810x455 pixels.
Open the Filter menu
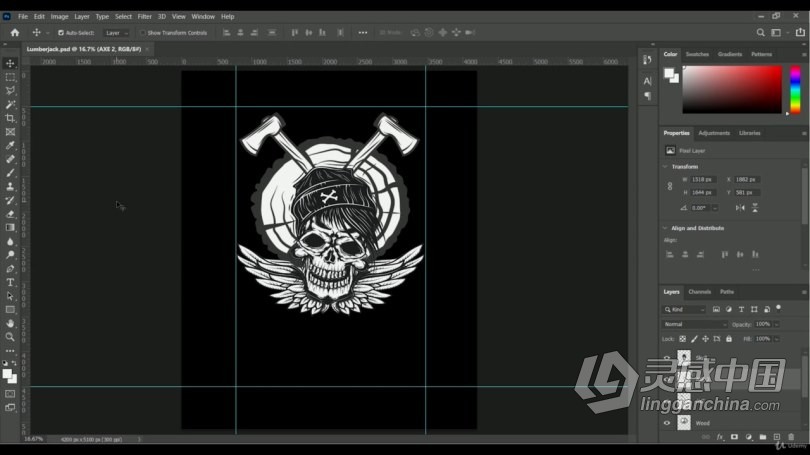click(x=144, y=17)
